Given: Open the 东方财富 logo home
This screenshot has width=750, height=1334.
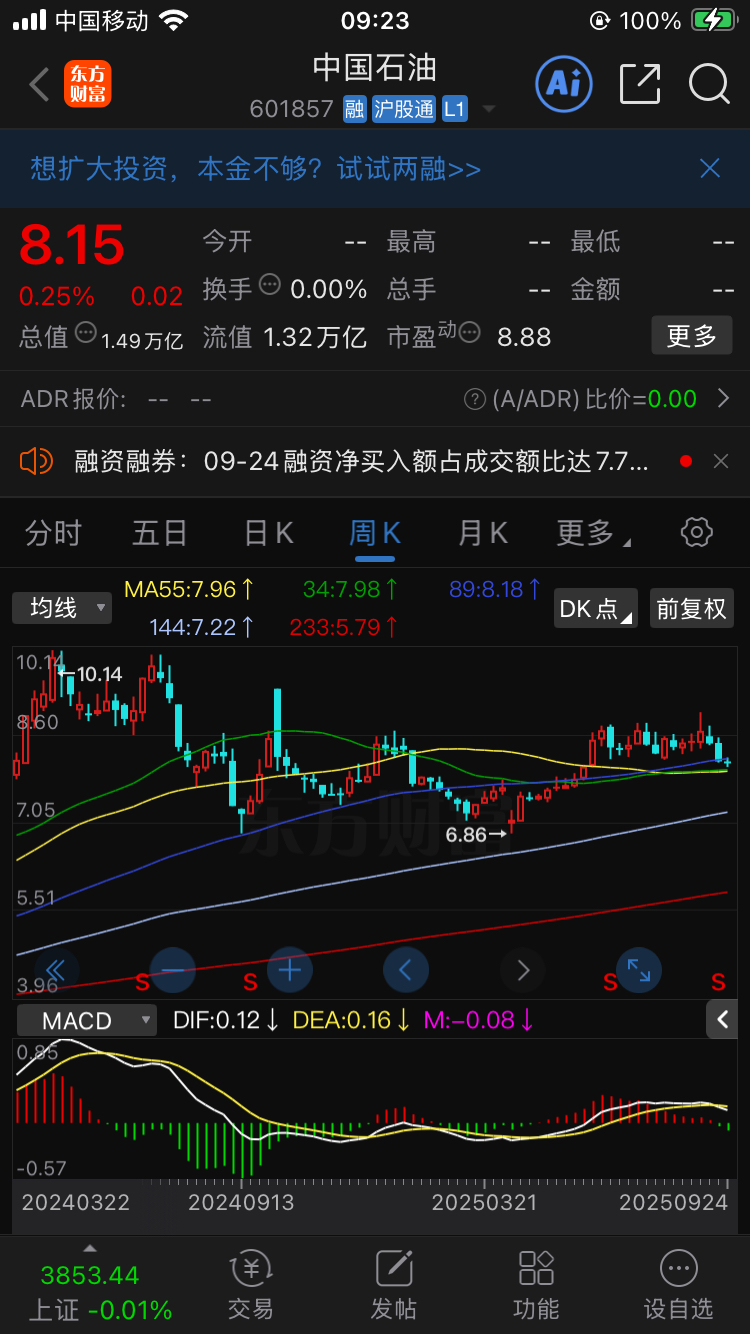Looking at the screenshot, I should (x=88, y=85).
